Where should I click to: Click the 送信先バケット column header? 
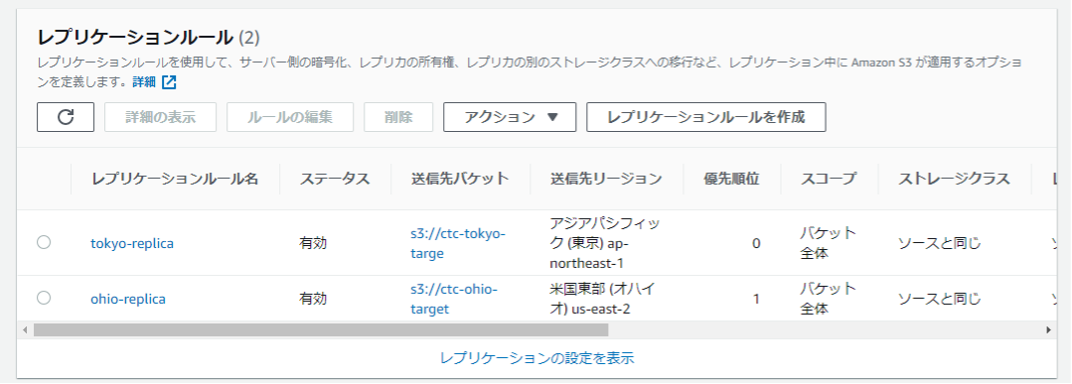[460, 179]
